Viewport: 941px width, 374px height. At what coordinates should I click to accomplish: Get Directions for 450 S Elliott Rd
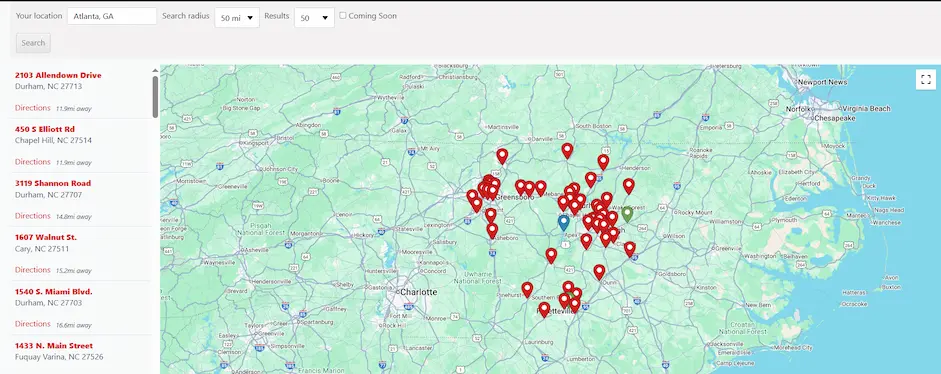[x=32, y=161]
